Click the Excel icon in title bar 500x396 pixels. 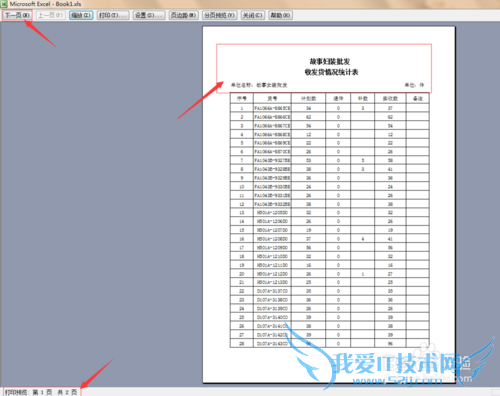coord(4,4)
